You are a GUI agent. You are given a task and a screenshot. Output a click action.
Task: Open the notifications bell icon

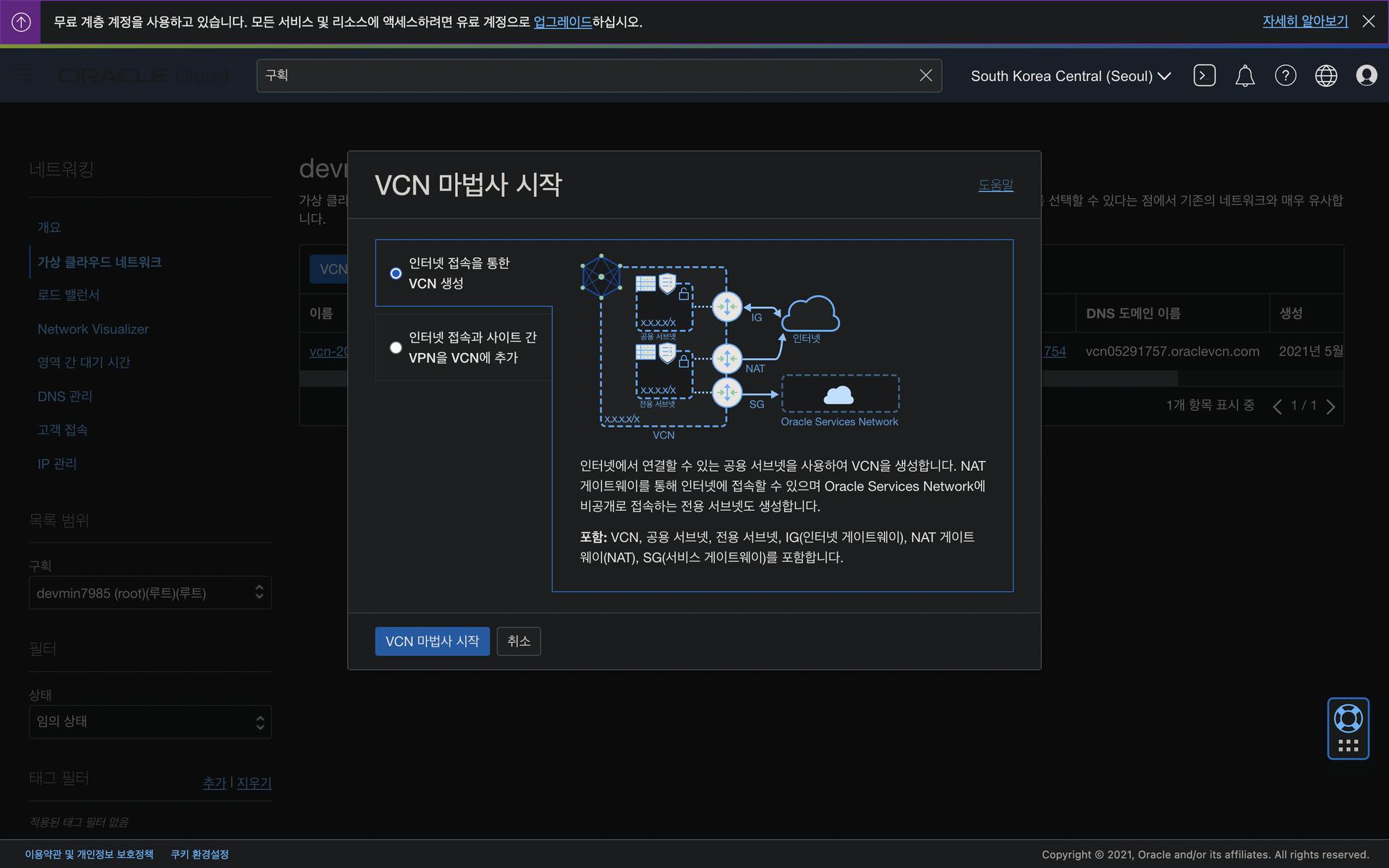[x=1244, y=76]
